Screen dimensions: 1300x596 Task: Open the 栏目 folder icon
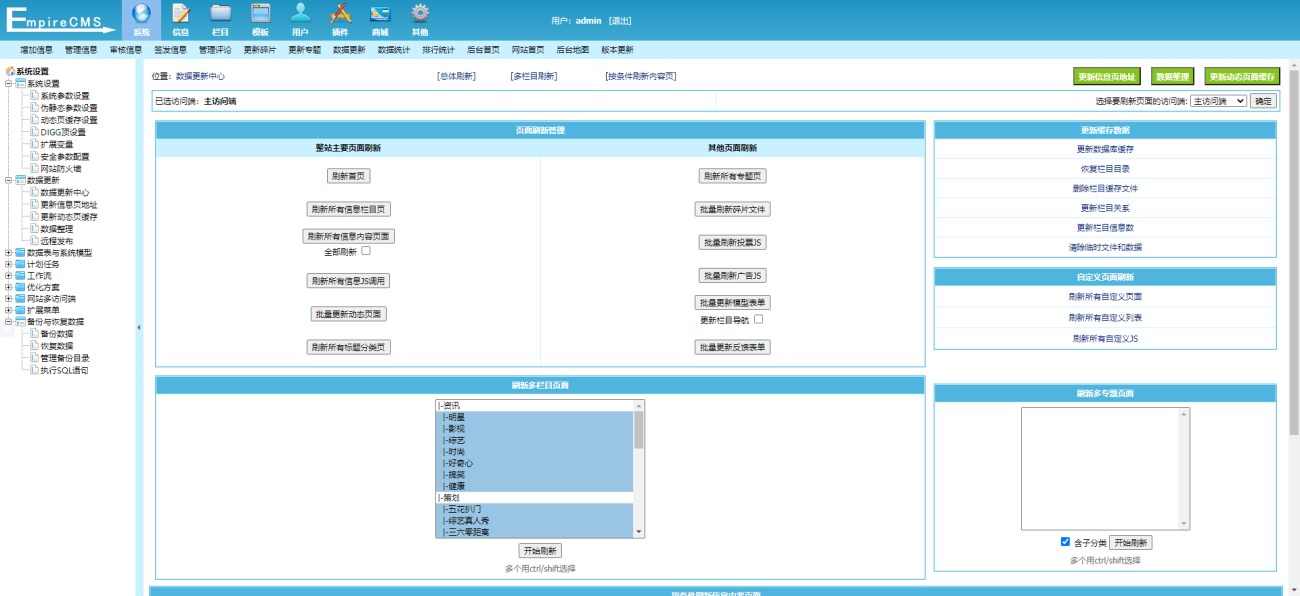(x=221, y=14)
